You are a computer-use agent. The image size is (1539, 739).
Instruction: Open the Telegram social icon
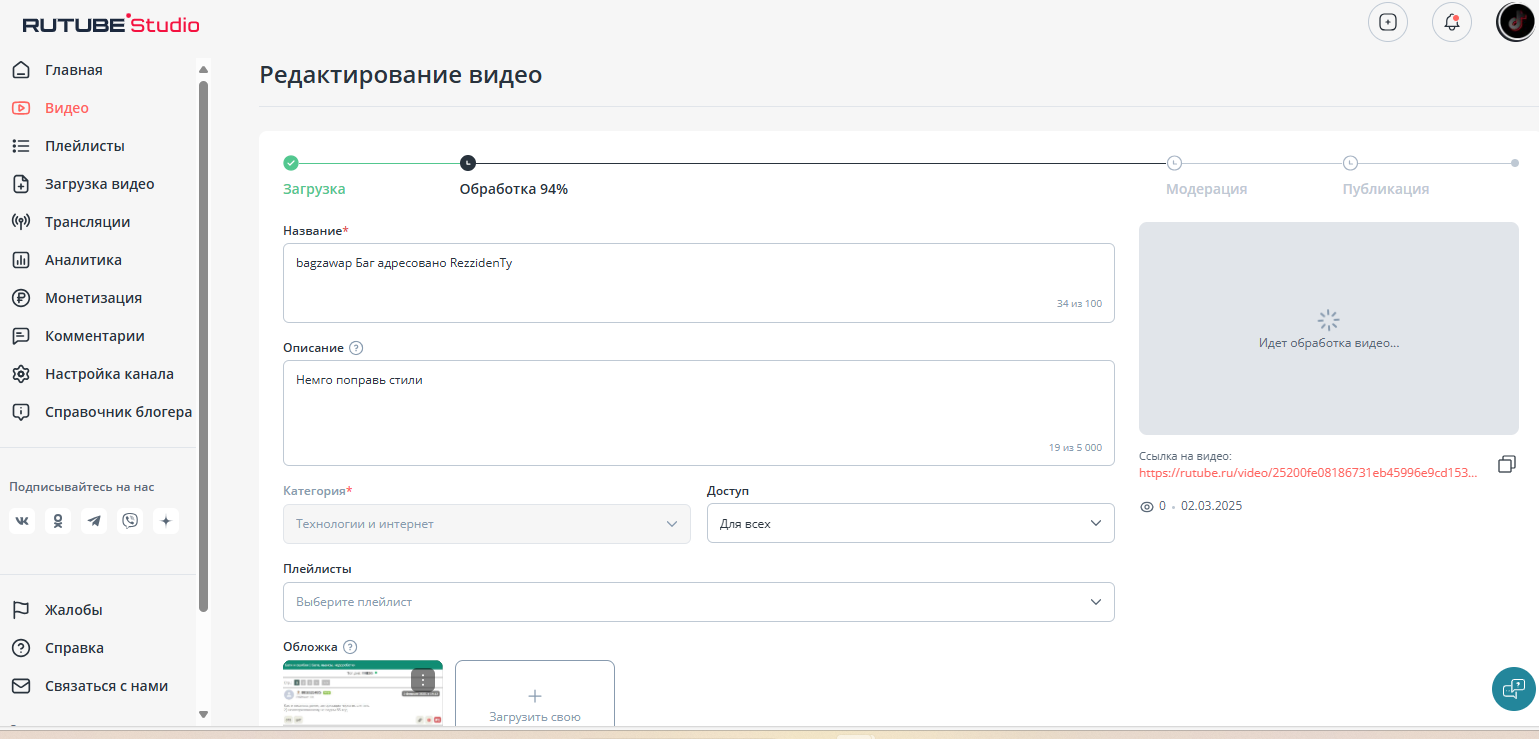94,521
